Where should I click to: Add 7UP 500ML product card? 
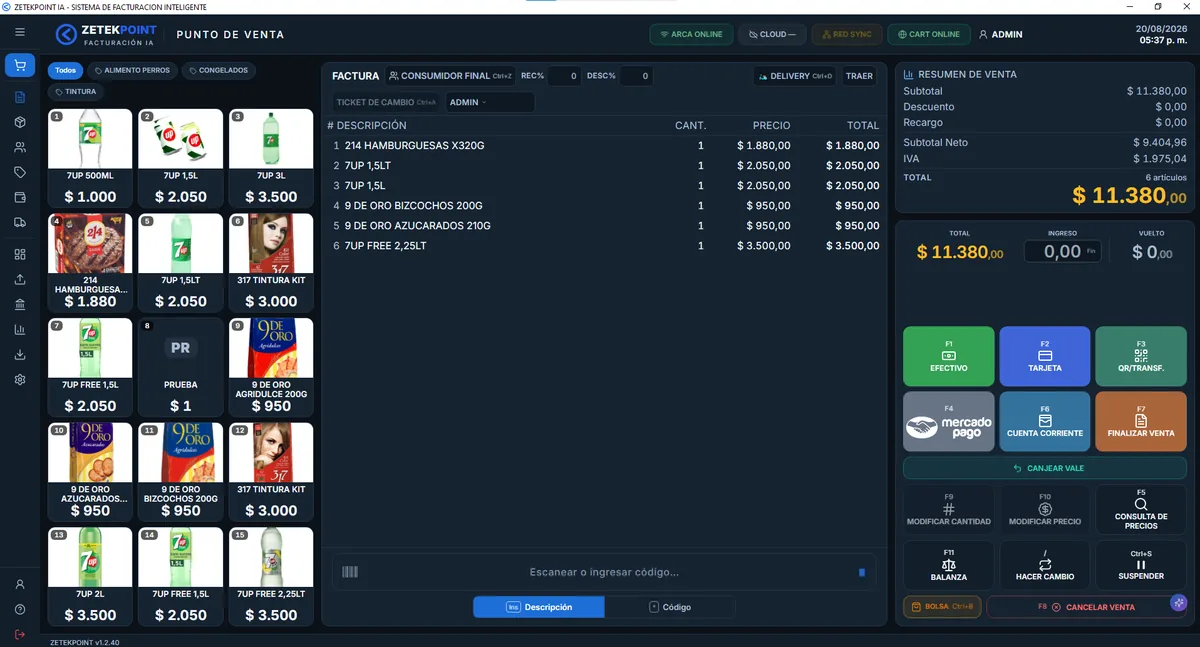tap(90, 158)
